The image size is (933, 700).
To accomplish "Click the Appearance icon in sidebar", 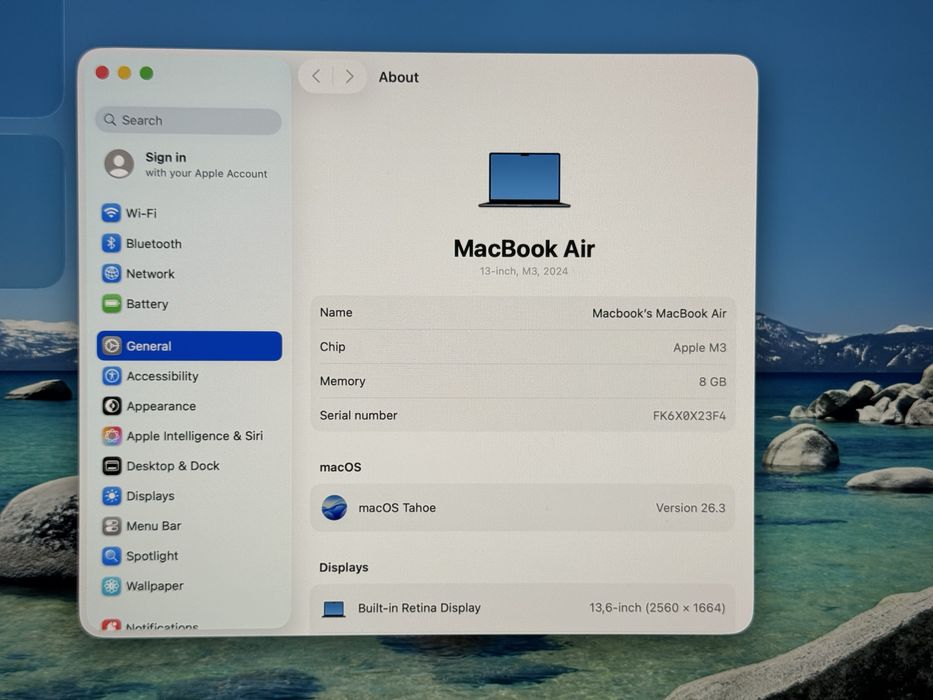I will click(x=111, y=406).
